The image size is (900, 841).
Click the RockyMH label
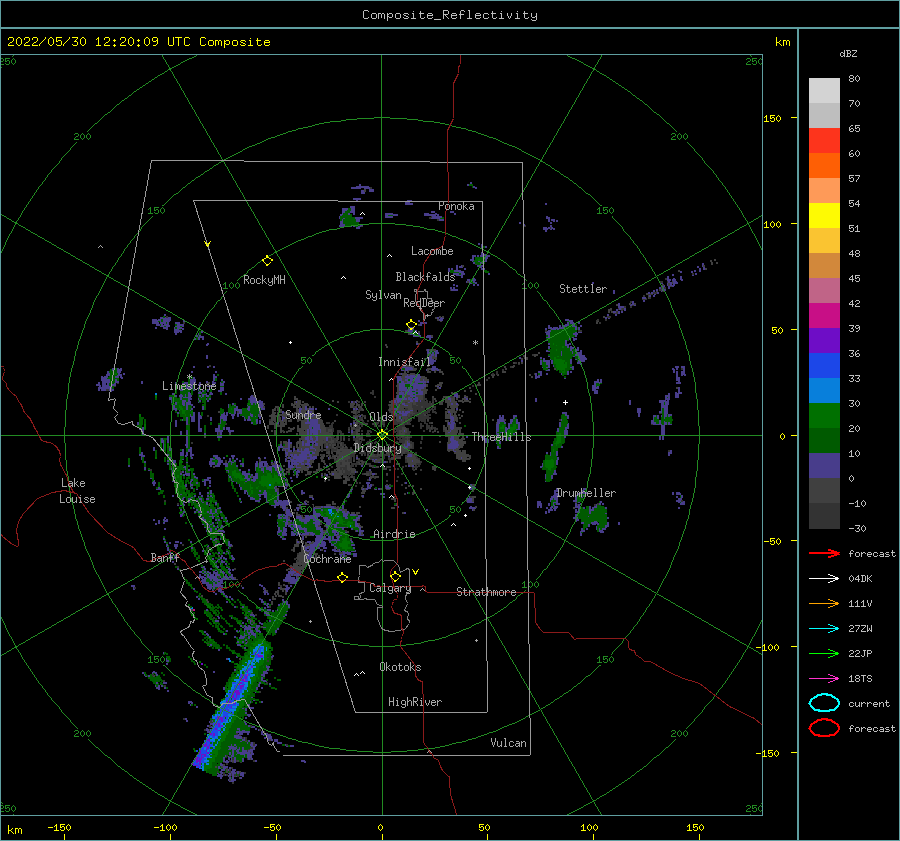pyautogui.click(x=264, y=280)
